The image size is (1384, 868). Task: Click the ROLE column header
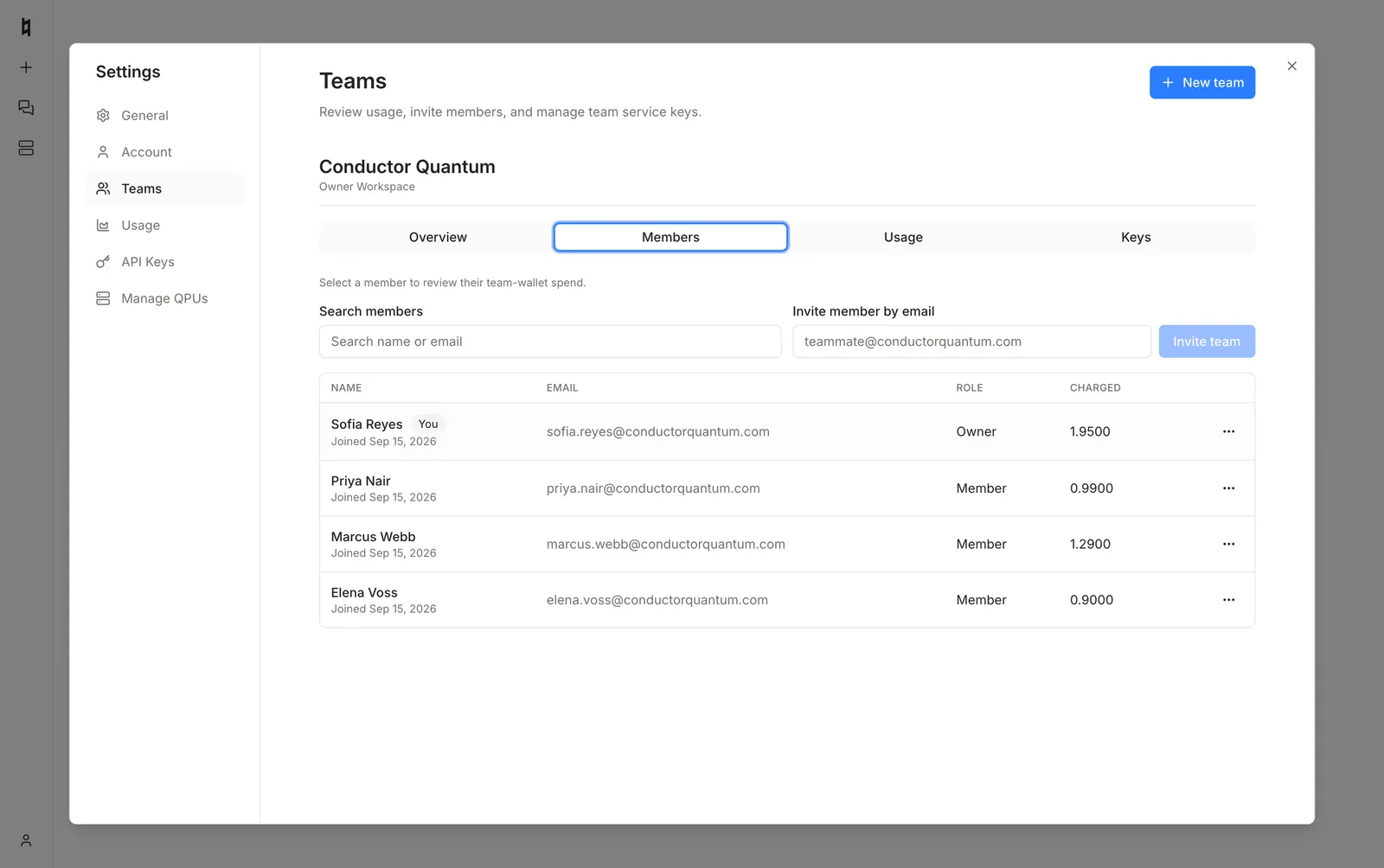970,388
